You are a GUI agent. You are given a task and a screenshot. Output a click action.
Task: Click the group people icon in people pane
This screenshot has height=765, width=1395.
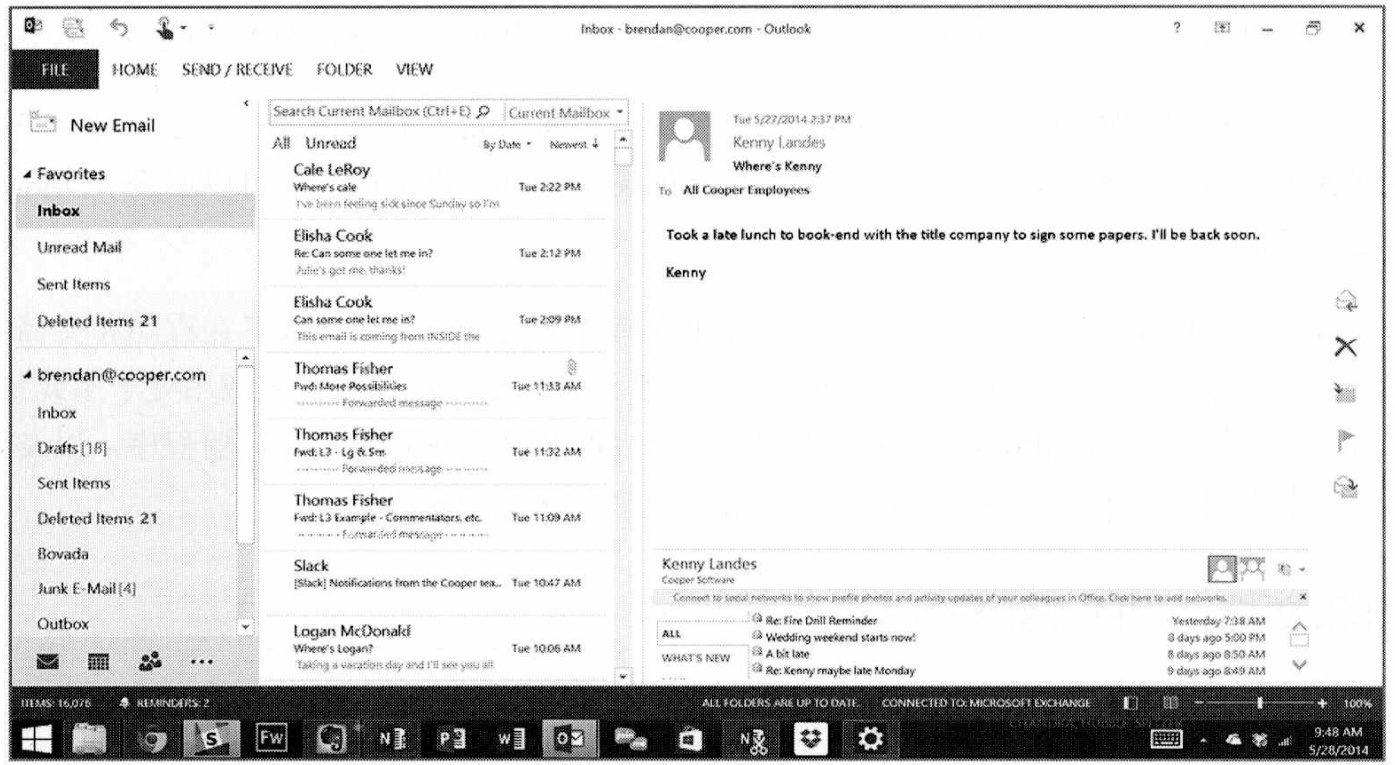point(1251,568)
